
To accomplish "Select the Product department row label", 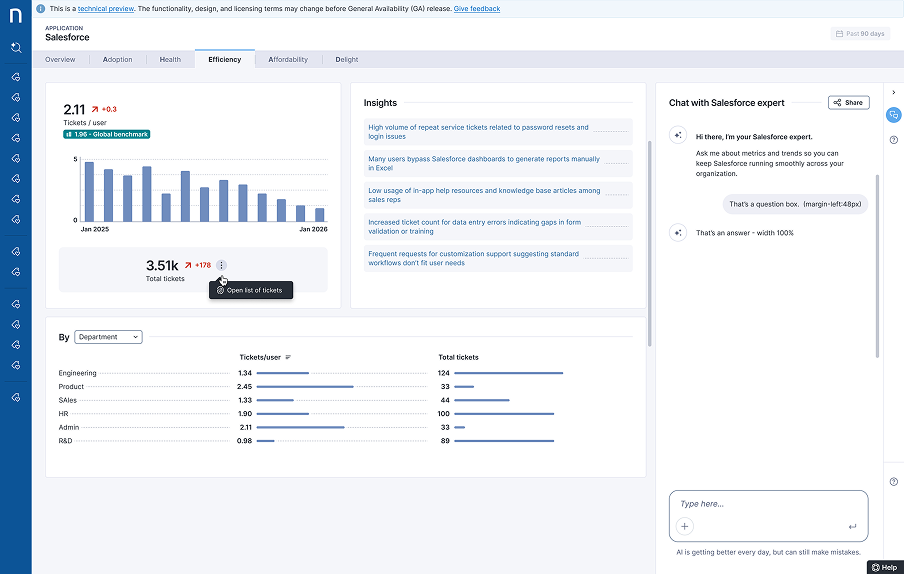I will point(71,387).
